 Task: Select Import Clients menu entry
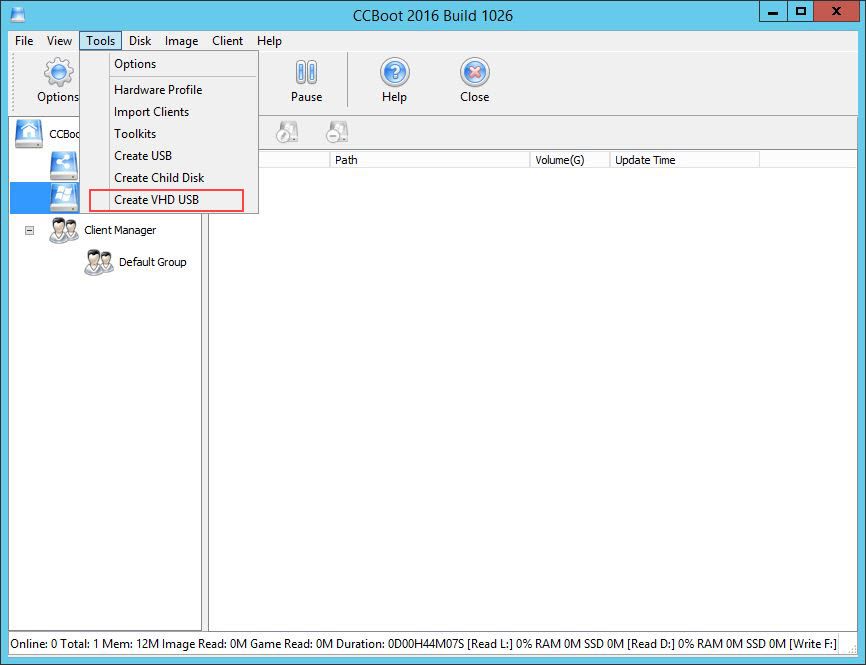(x=168, y=112)
